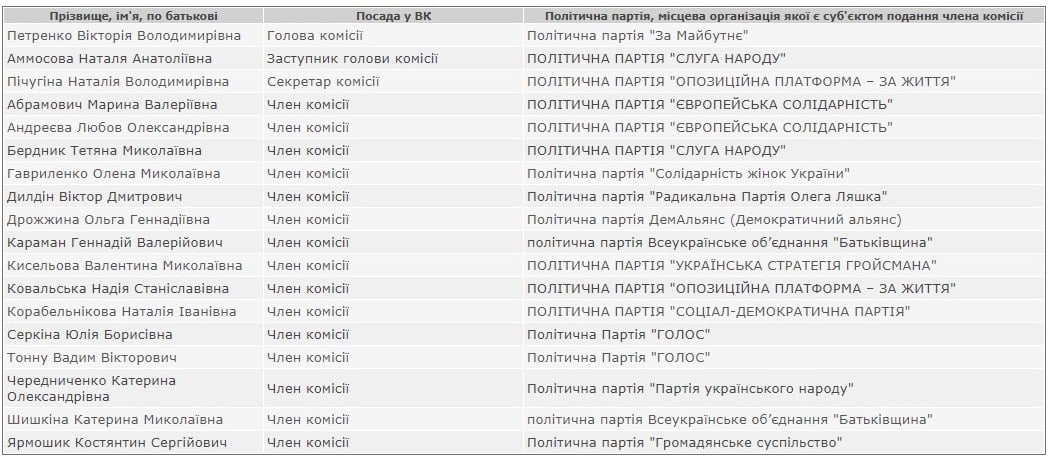
Task: Click the "Посада у ВК" column header
Action: (391, 17)
